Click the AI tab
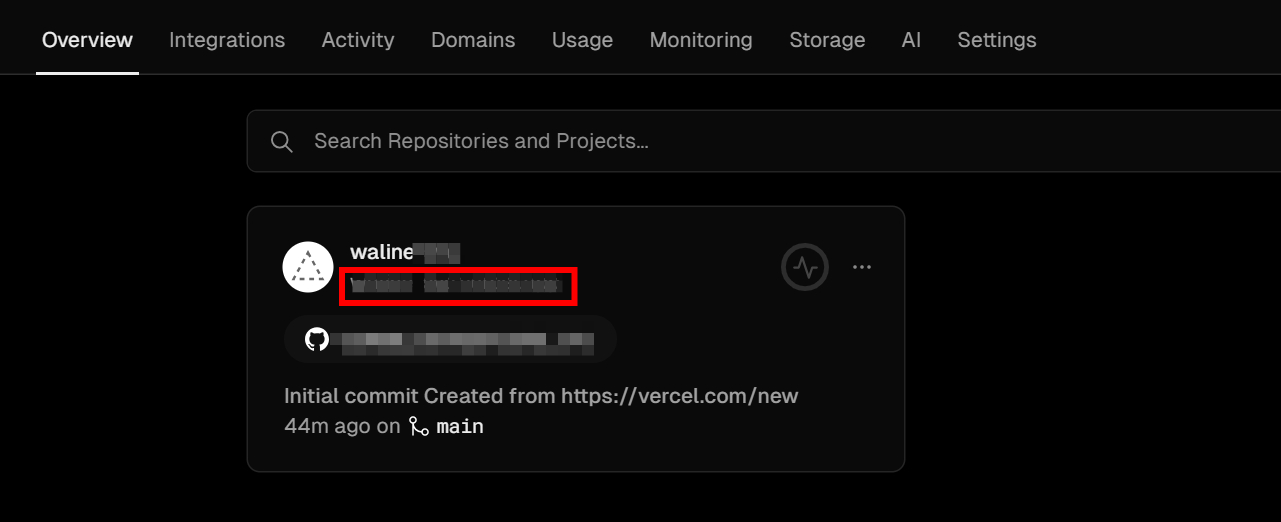 click(911, 40)
